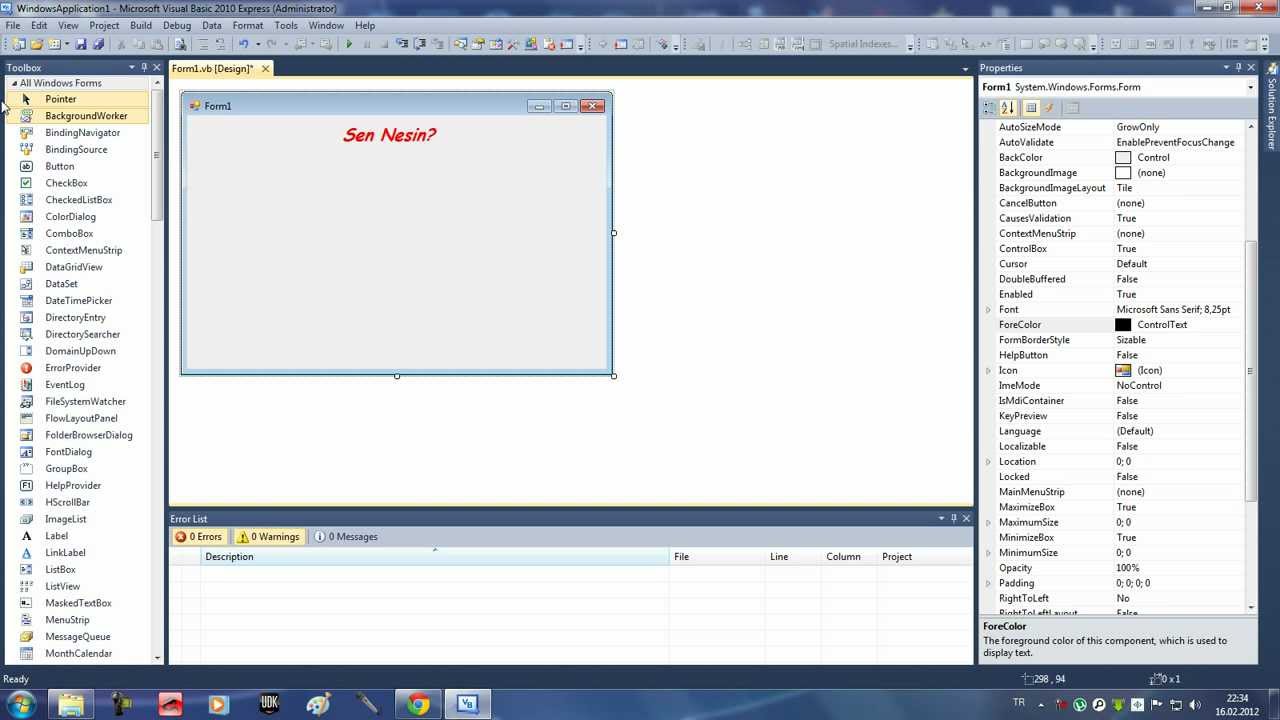
Task: Toggle the 0 Errors filter button
Action: [199, 537]
